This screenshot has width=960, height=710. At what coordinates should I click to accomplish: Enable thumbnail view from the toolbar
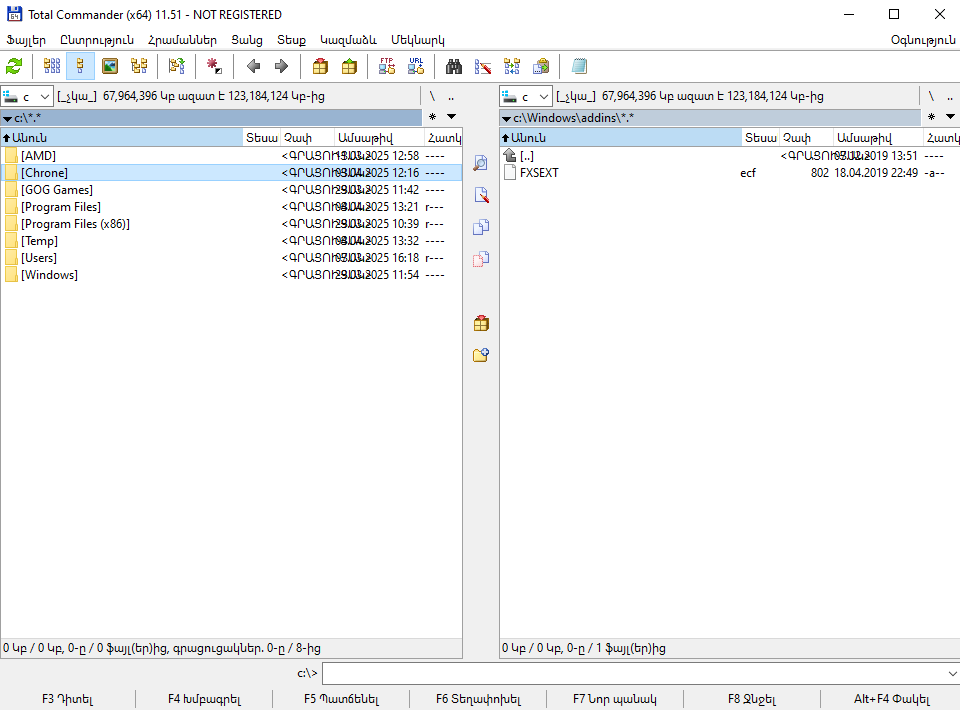click(x=110, y=66)
